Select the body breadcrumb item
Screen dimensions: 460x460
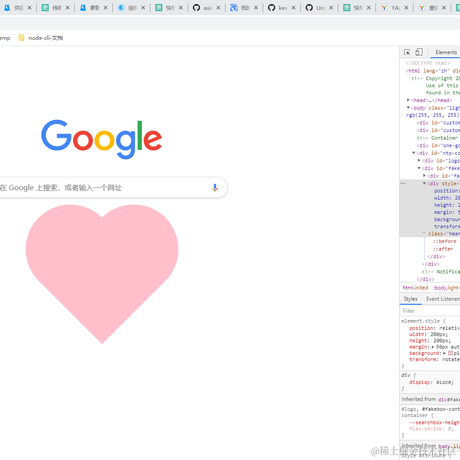point(447,288)
